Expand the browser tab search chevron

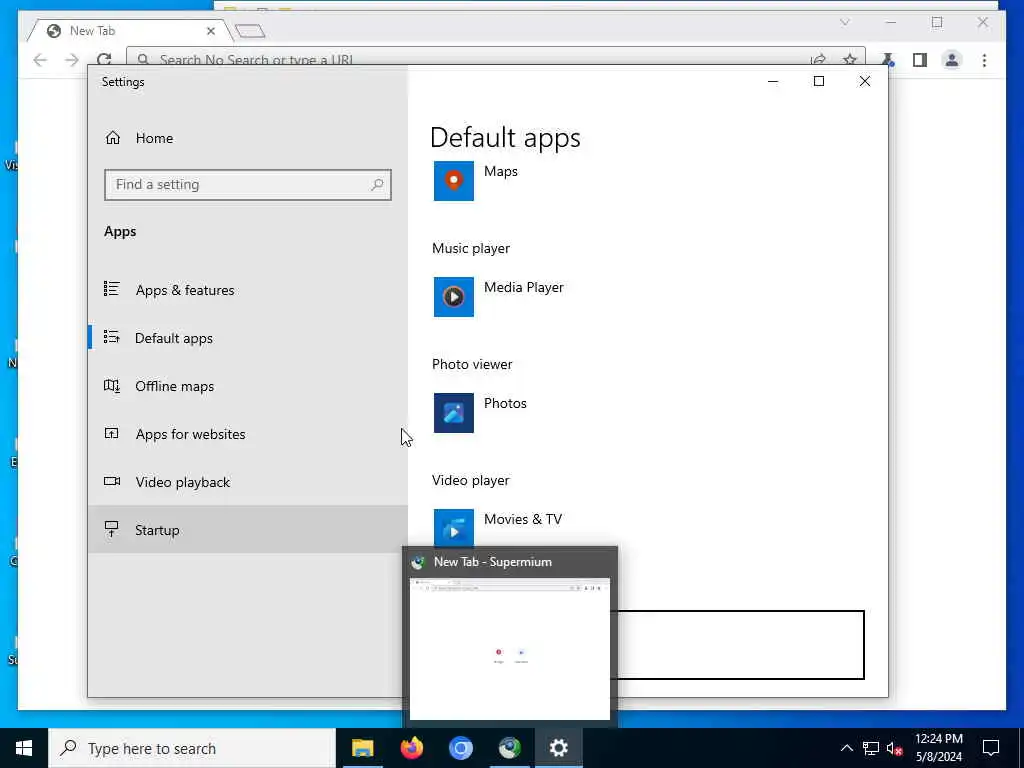tap(844, 22)
